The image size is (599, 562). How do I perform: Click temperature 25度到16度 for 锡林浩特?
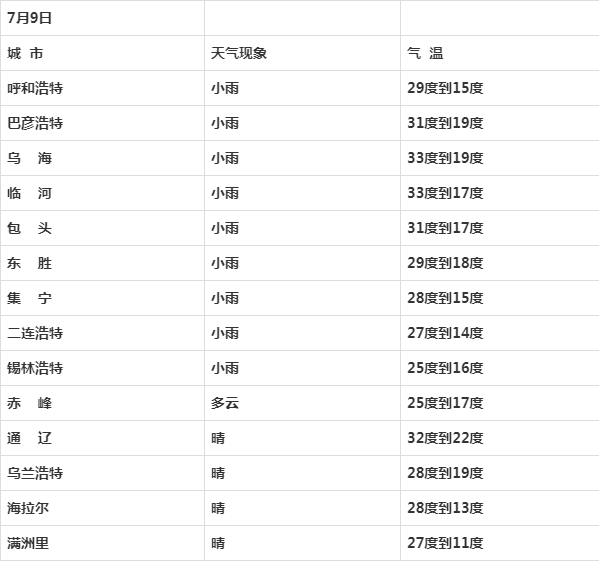click(x=500, y=368)
